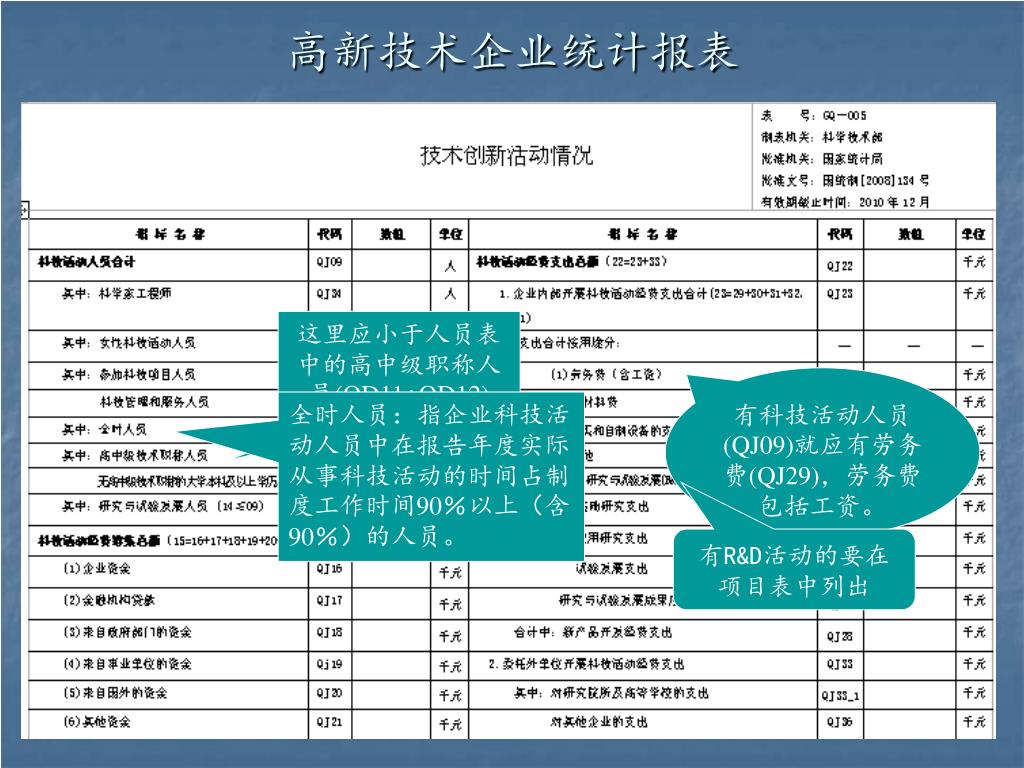Click the header line 批准机关: 国家统计局

tap(822, 159)
